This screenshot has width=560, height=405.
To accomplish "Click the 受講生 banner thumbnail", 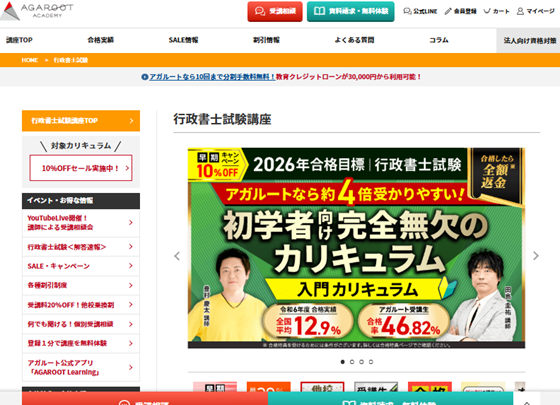I will [x=376, y=386].
